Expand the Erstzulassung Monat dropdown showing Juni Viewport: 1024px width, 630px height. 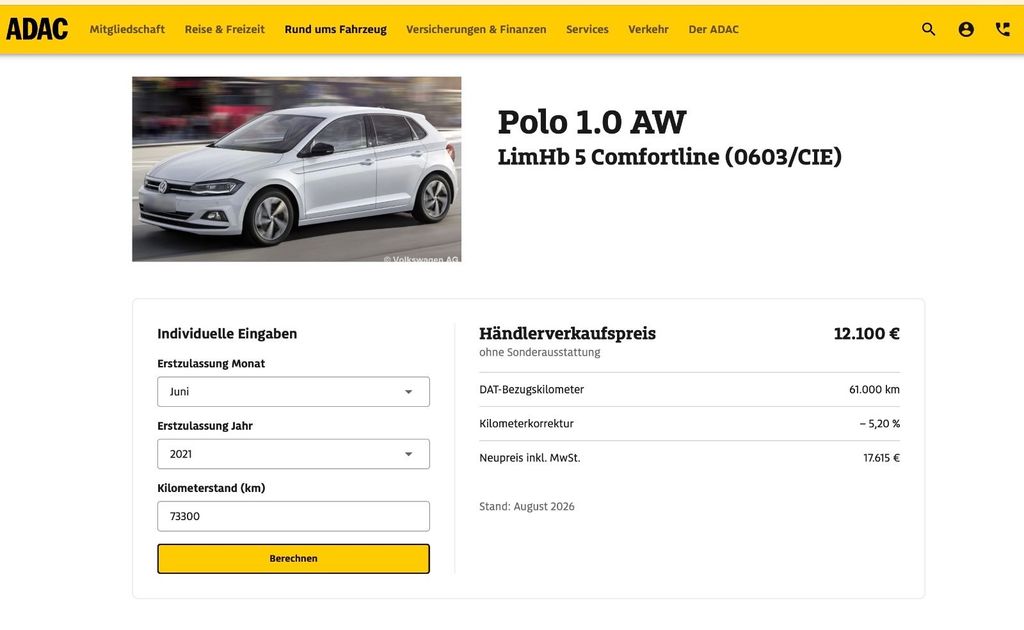[x=293, y=392]
